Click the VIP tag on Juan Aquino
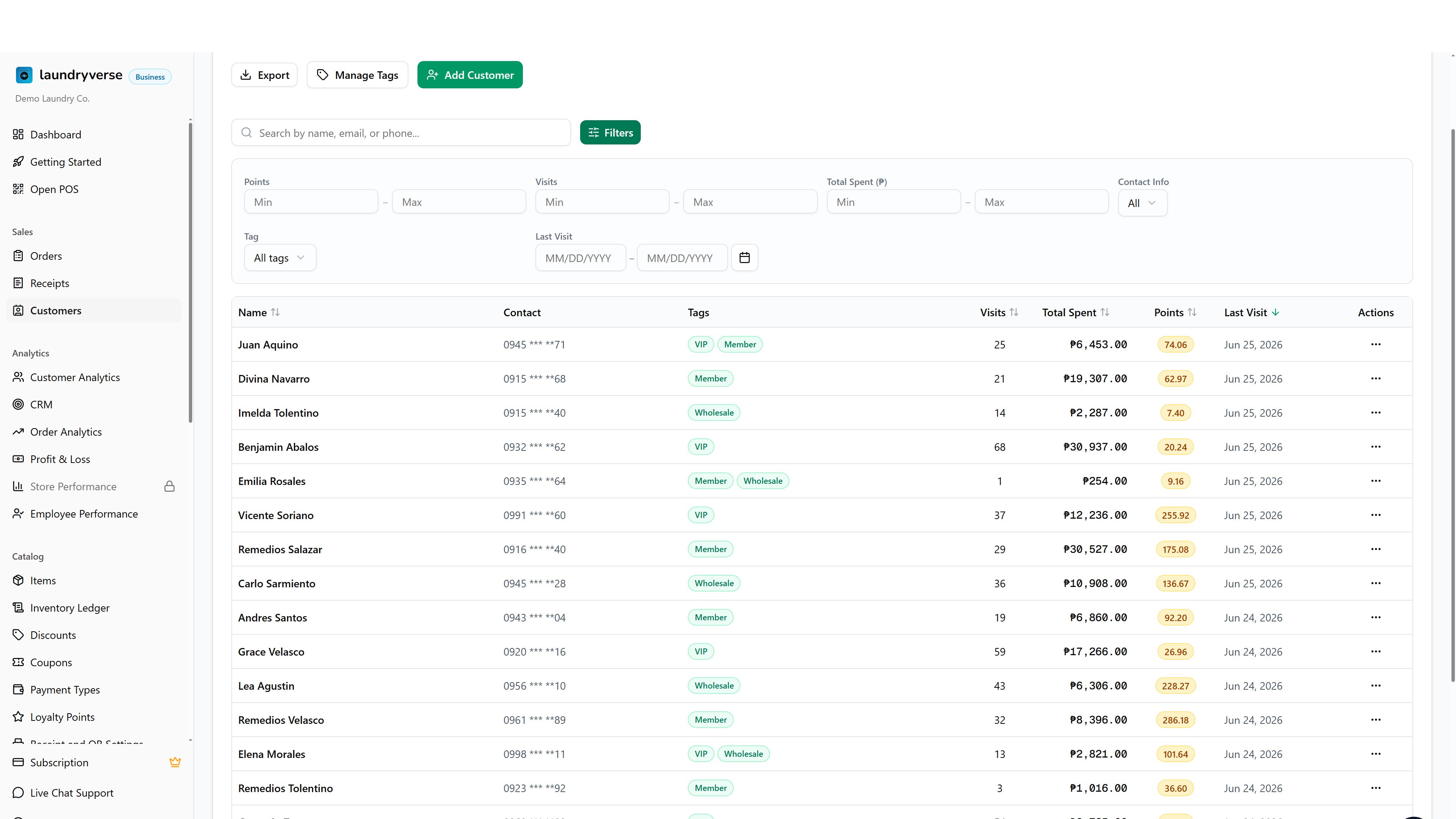1456x819 pixels. pos(701,344)
